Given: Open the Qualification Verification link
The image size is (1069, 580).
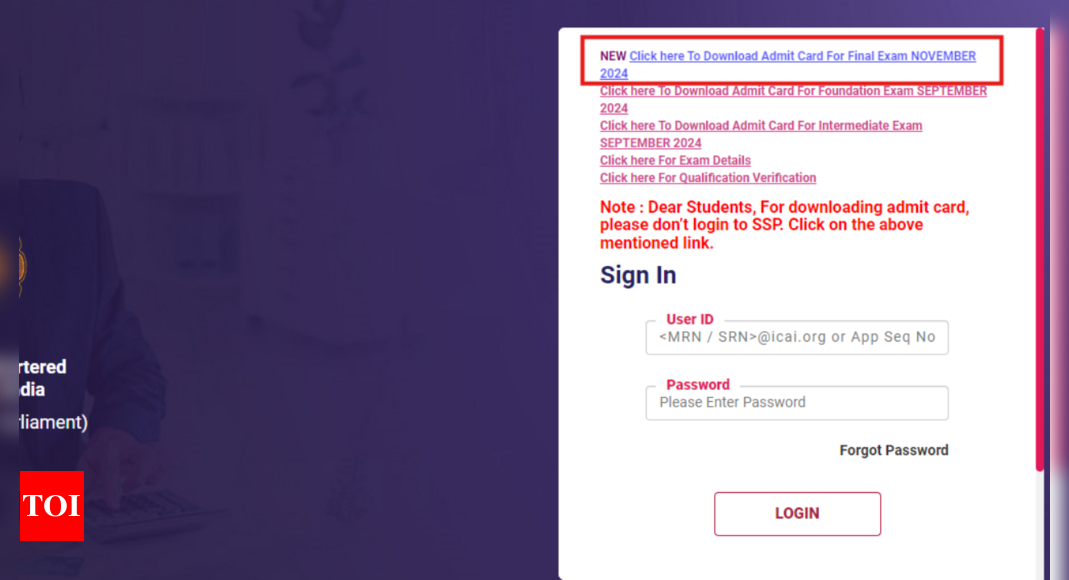Looking at the screenshot, I should point(708,177).
